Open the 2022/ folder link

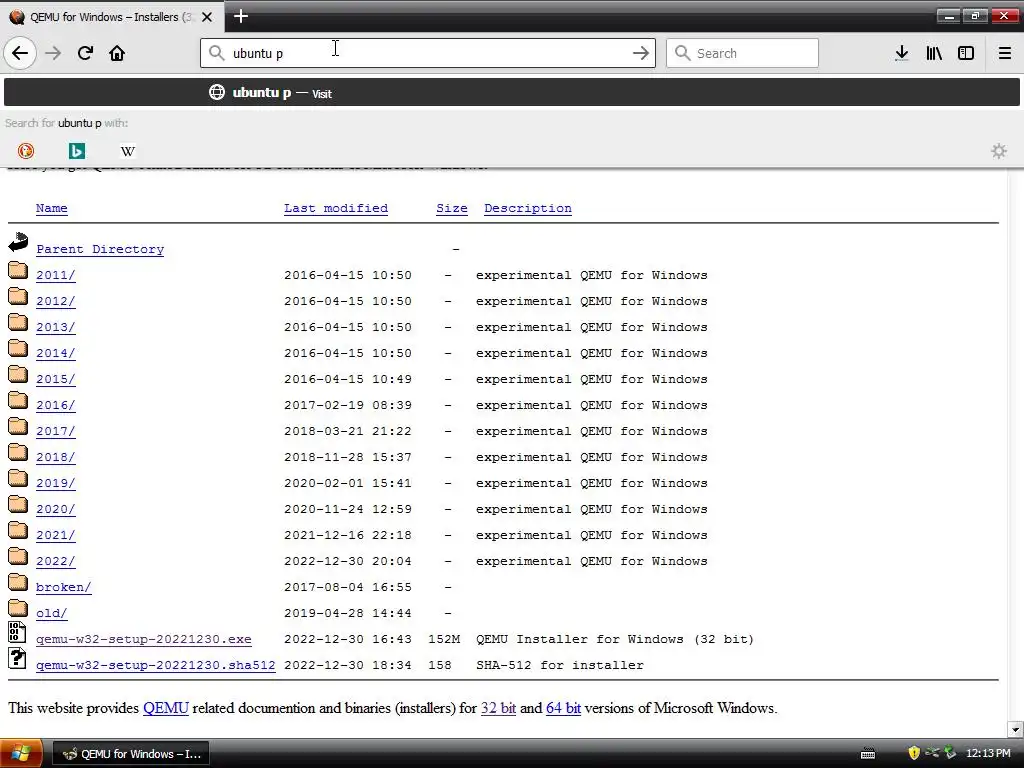pos(56,562)
